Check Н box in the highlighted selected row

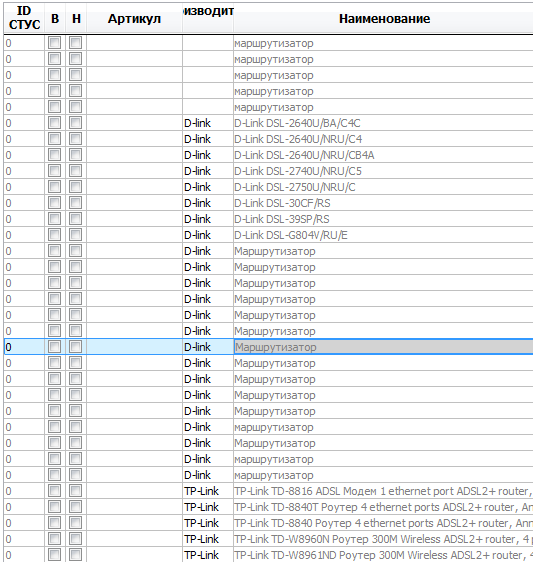click(x=76, y=347)
